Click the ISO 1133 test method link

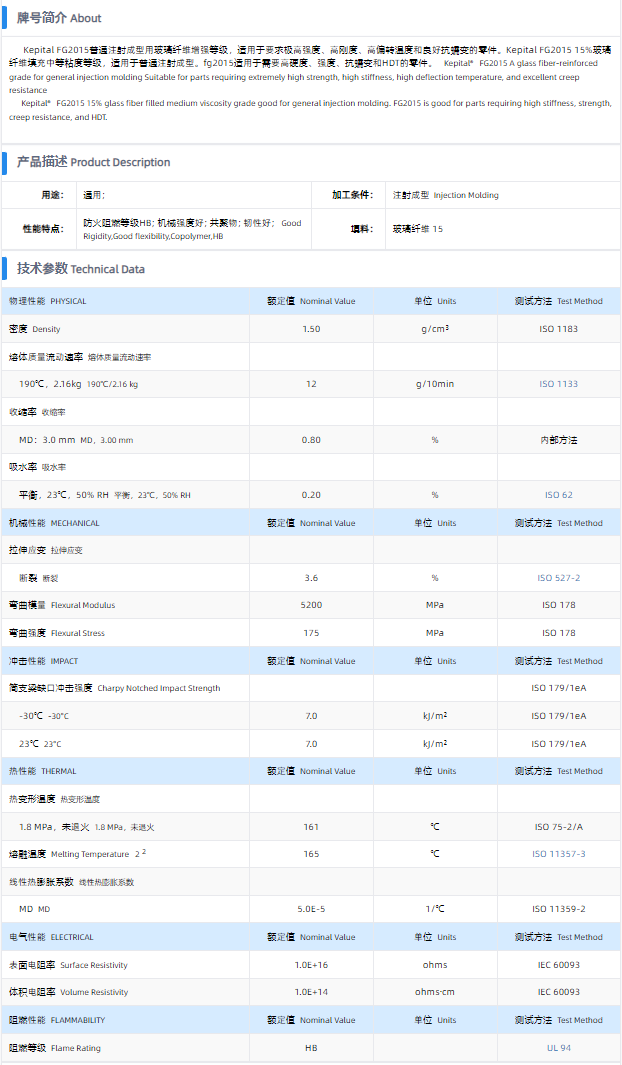pyautogui.click(x=558, y=384)
